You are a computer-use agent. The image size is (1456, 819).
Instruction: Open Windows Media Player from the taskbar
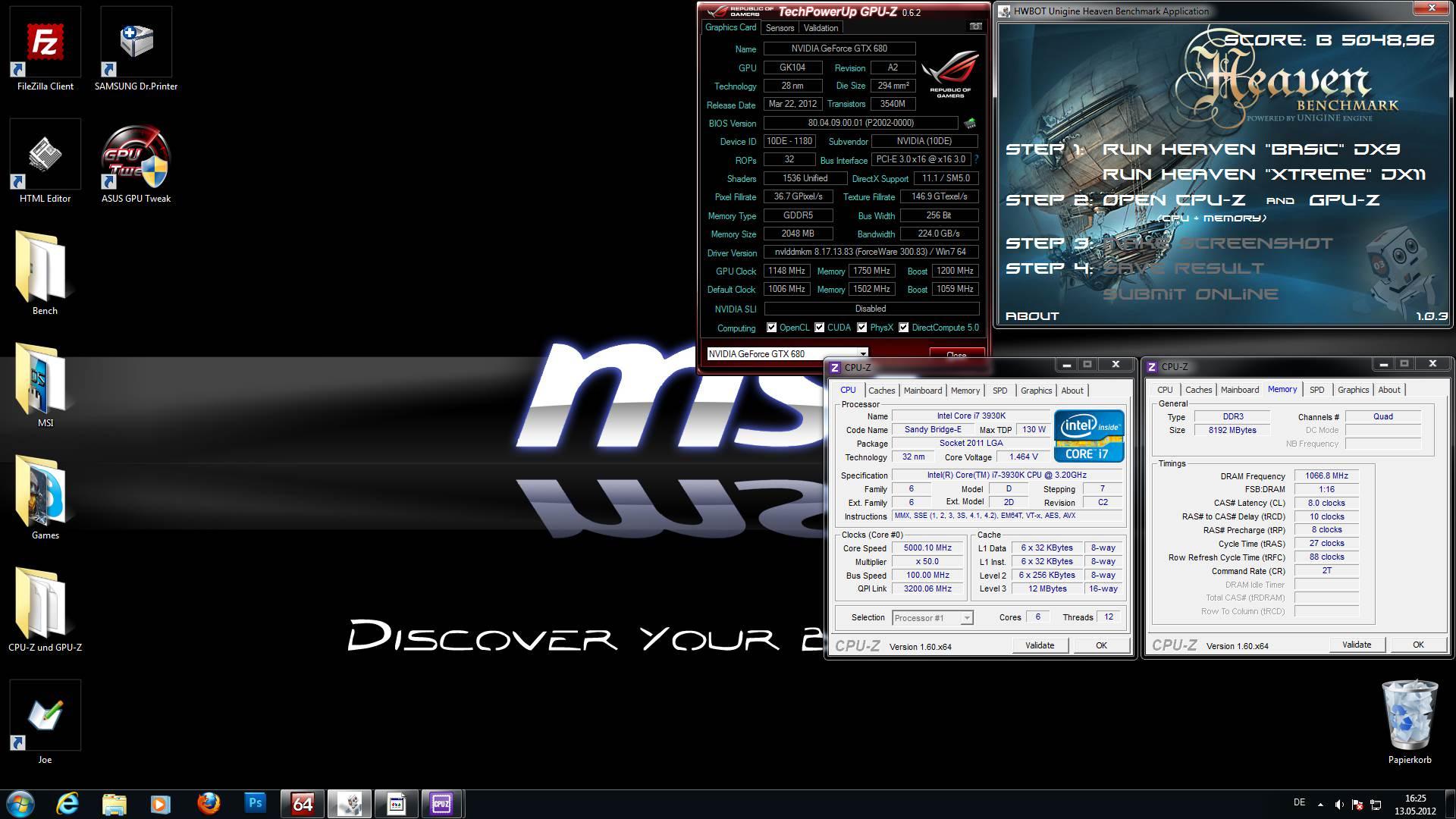point(160,804)
